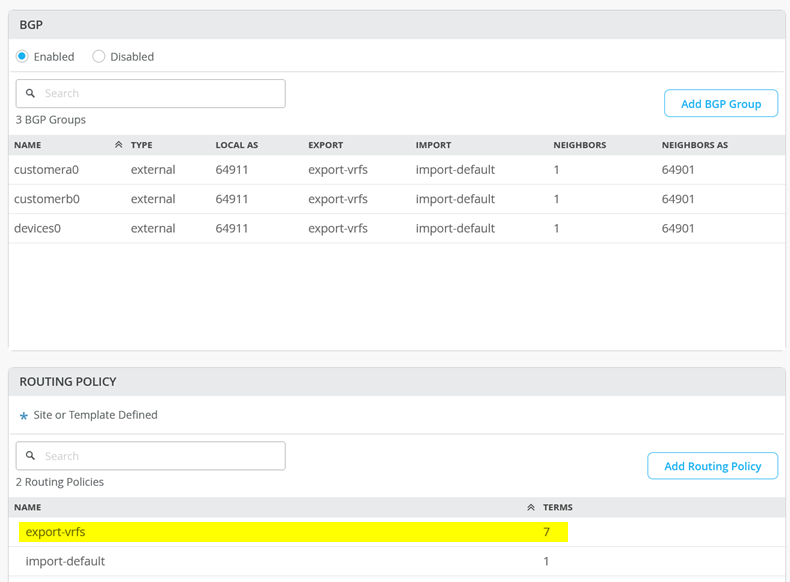Click the BGP search magnifier icon
Viewport: 790px width, 582px height.
click(31, 93)
